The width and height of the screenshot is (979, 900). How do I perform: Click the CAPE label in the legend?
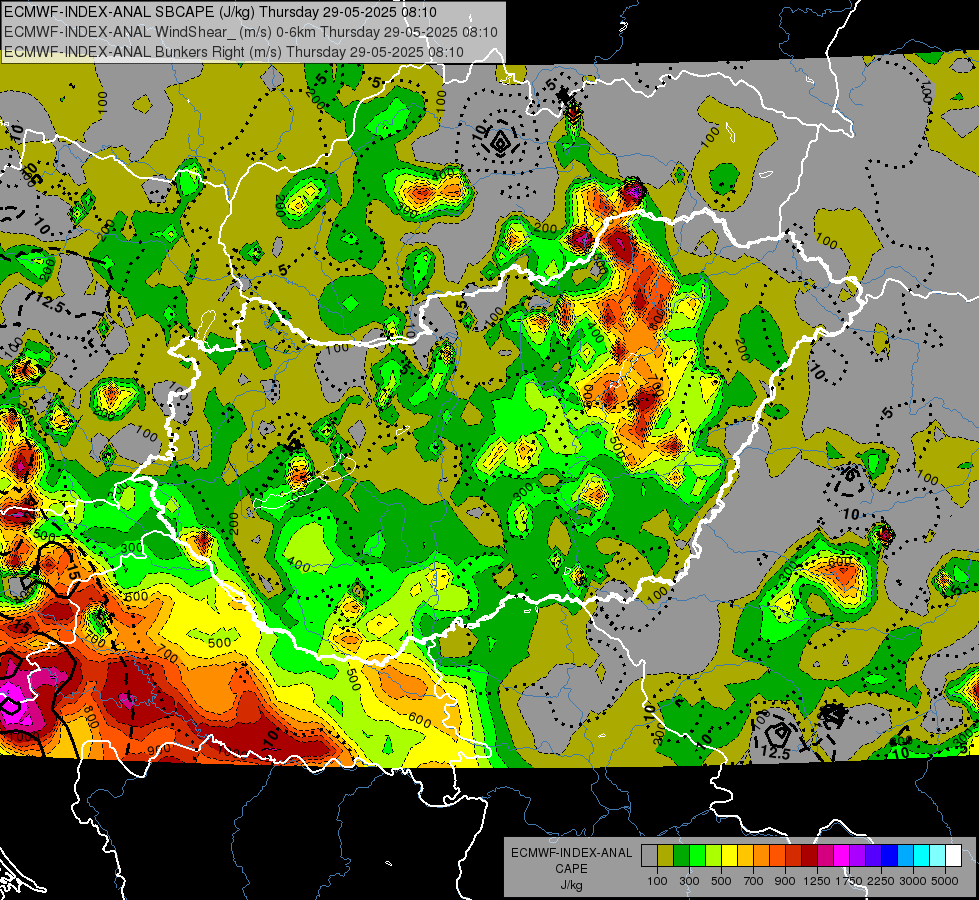click(571, 869)
